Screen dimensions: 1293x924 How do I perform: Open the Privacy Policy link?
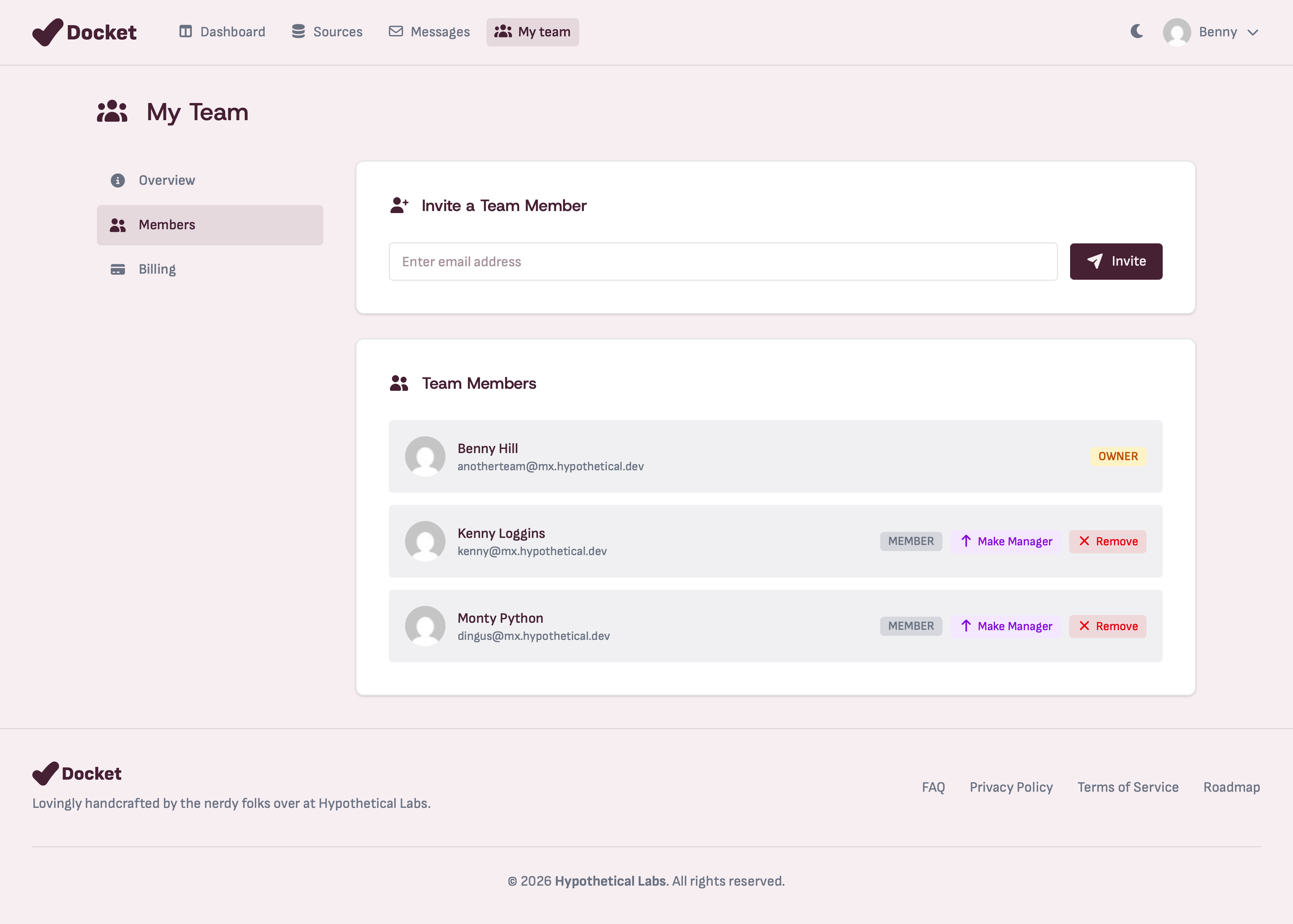tap(1011, 787)
